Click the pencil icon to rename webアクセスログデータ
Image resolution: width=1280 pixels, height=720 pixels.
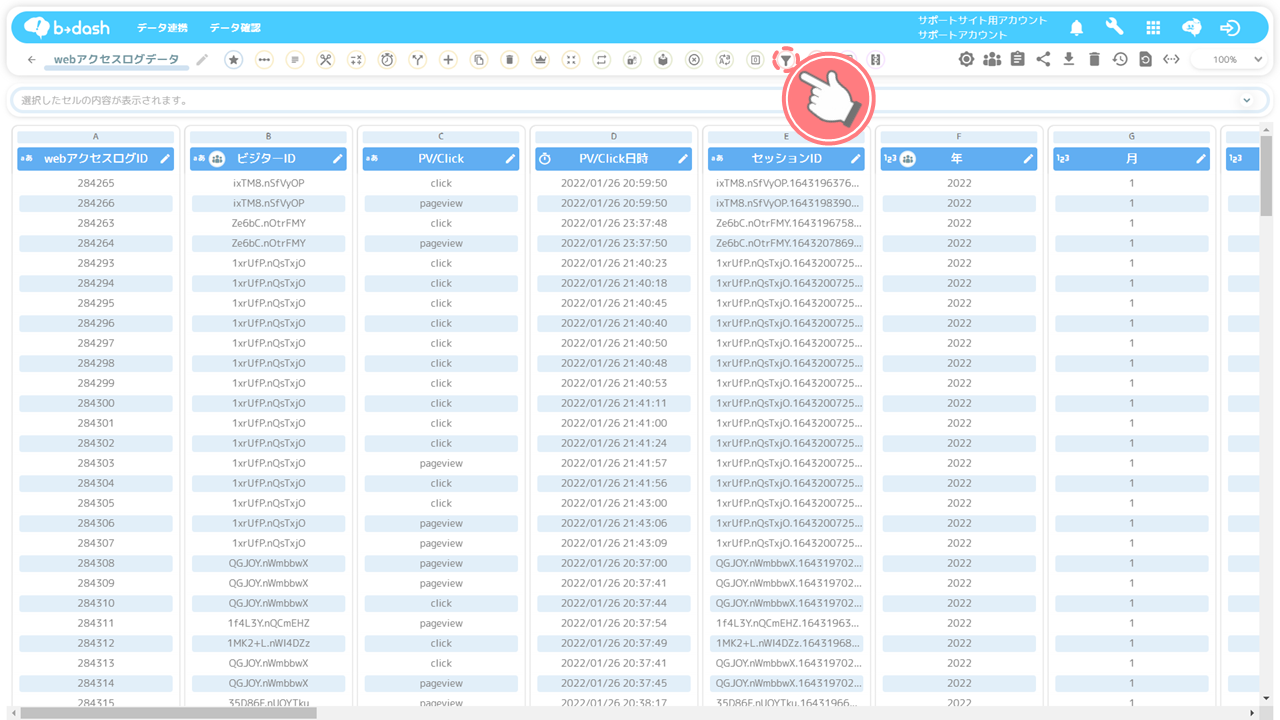tap(203, 60)
